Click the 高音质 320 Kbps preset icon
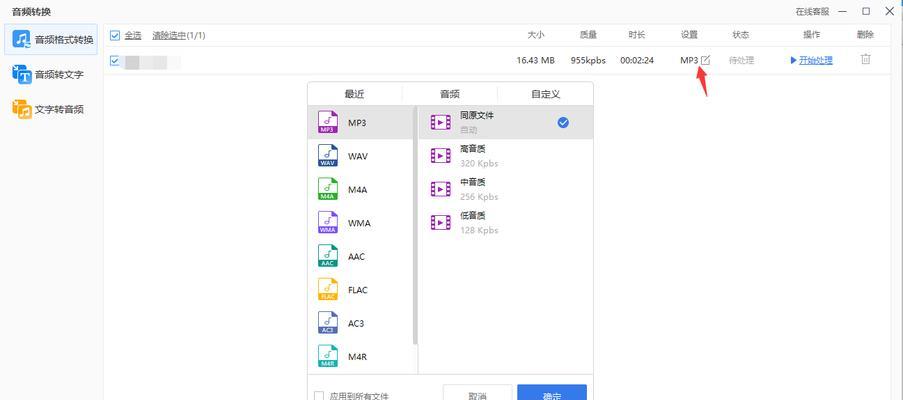 pos(441,155)
